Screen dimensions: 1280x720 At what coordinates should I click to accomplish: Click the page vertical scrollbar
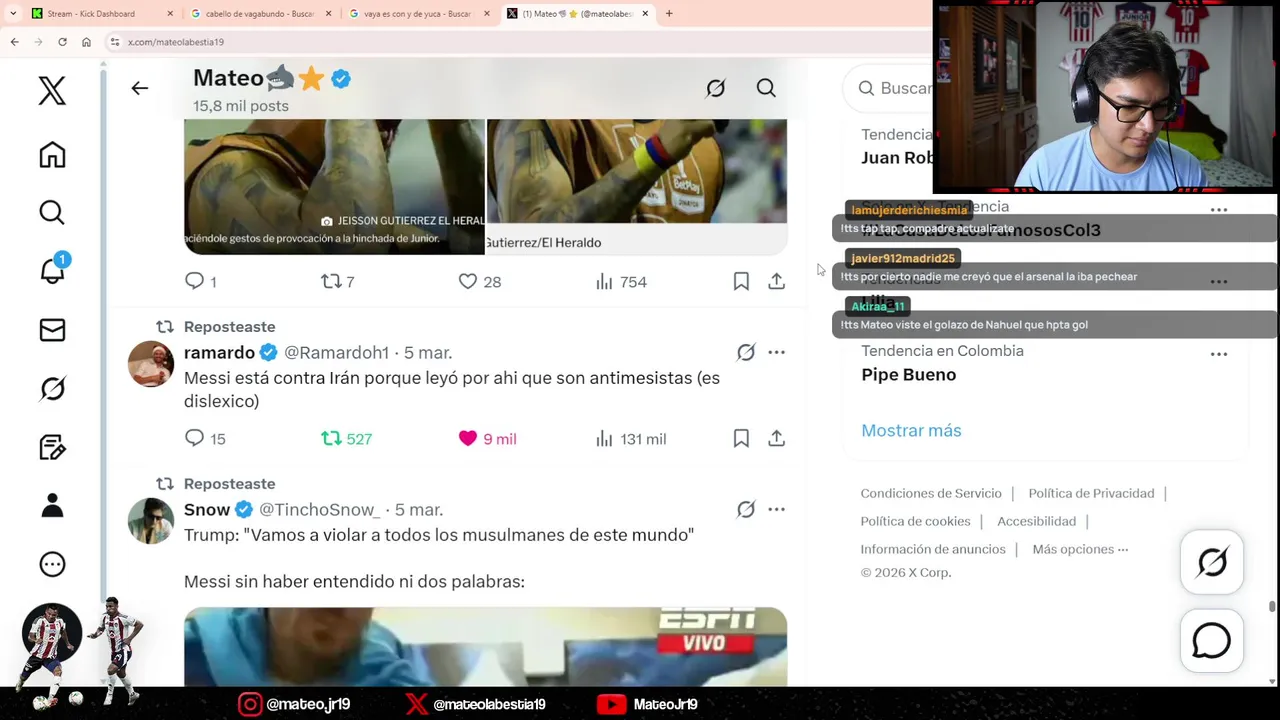point(1272,606)
